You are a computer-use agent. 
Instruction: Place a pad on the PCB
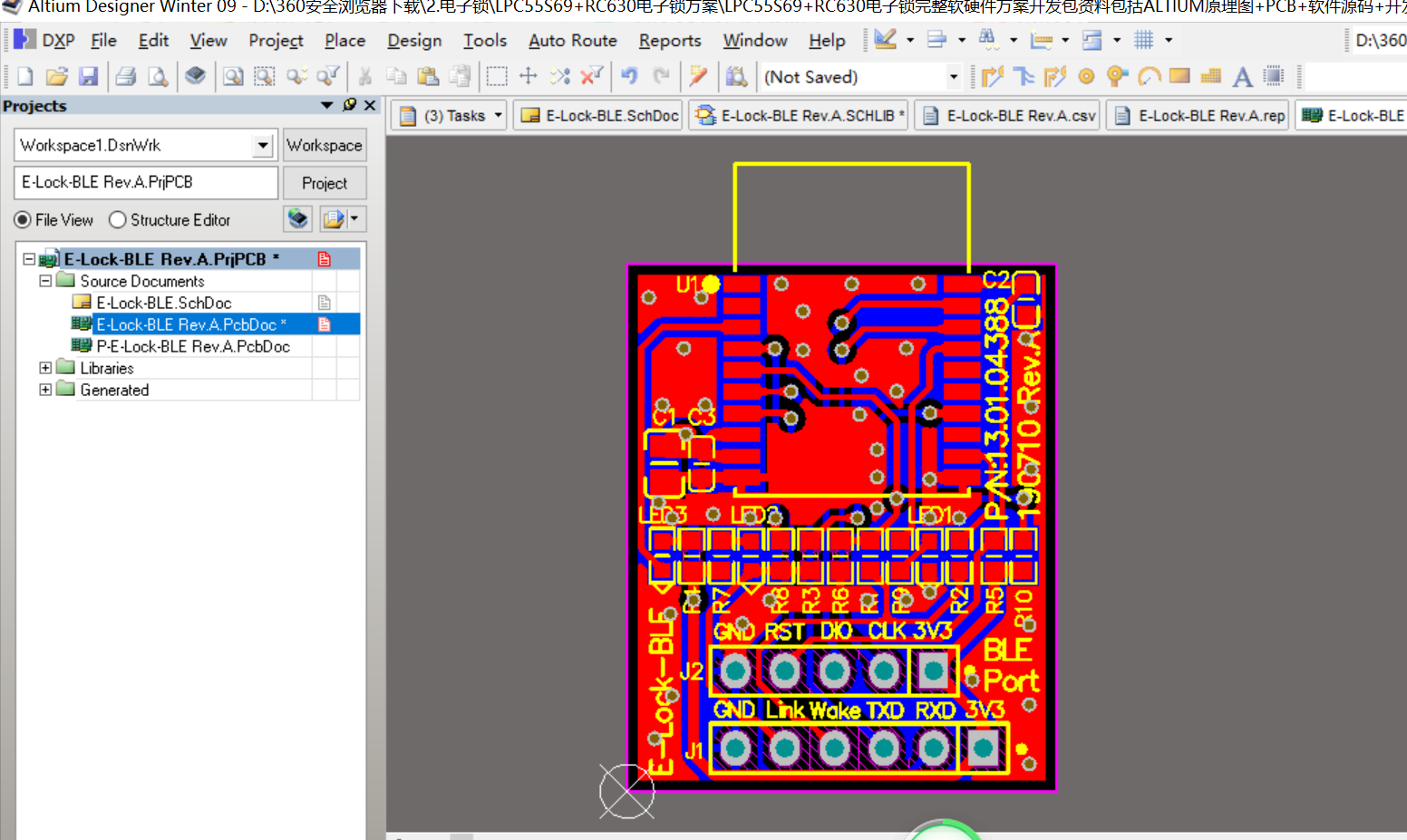pyautogui.click(x=1086, y=77)
